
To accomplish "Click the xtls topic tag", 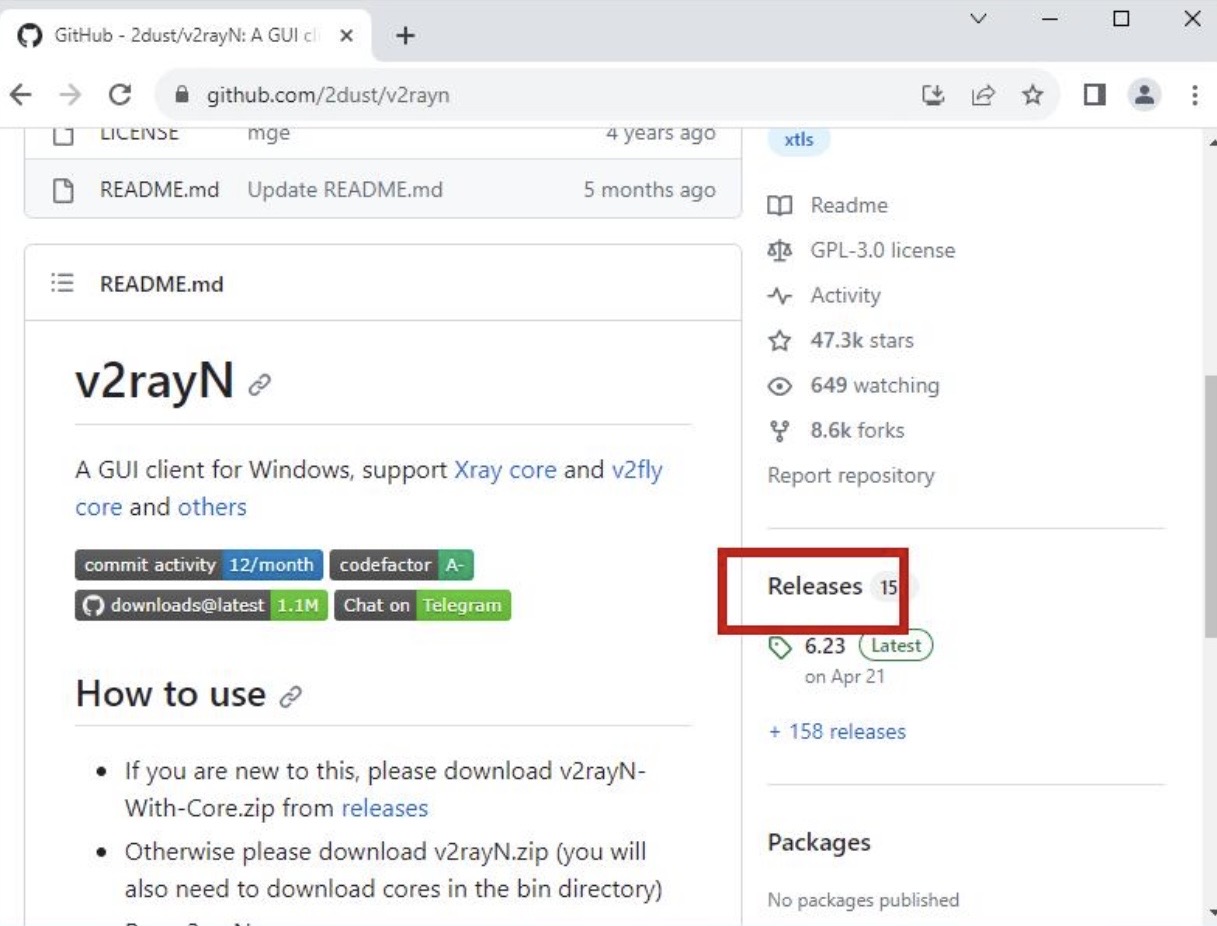I will (x=799, y=140).
